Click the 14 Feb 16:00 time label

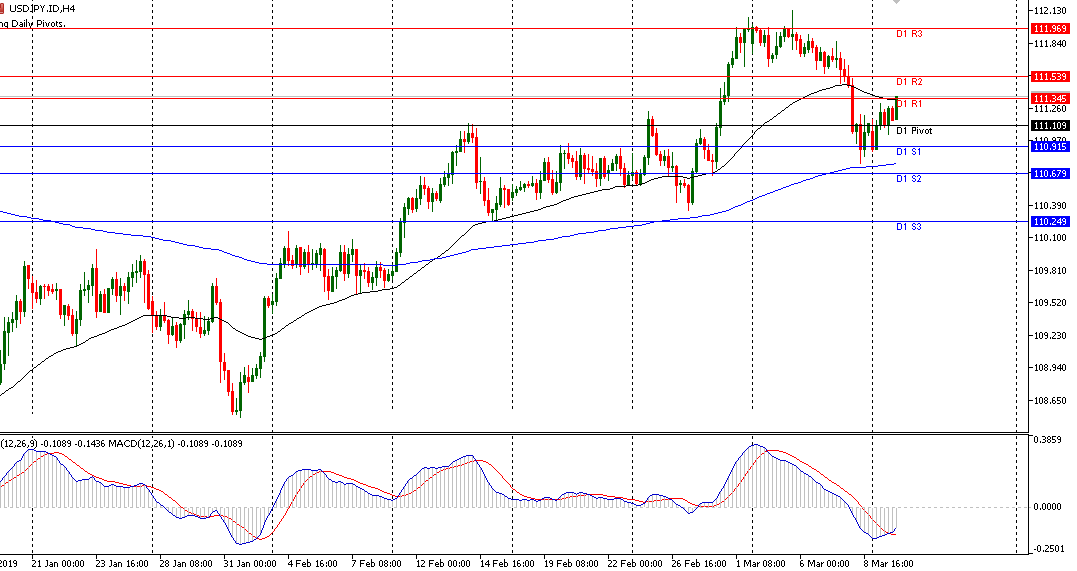[x=507, y=564]
